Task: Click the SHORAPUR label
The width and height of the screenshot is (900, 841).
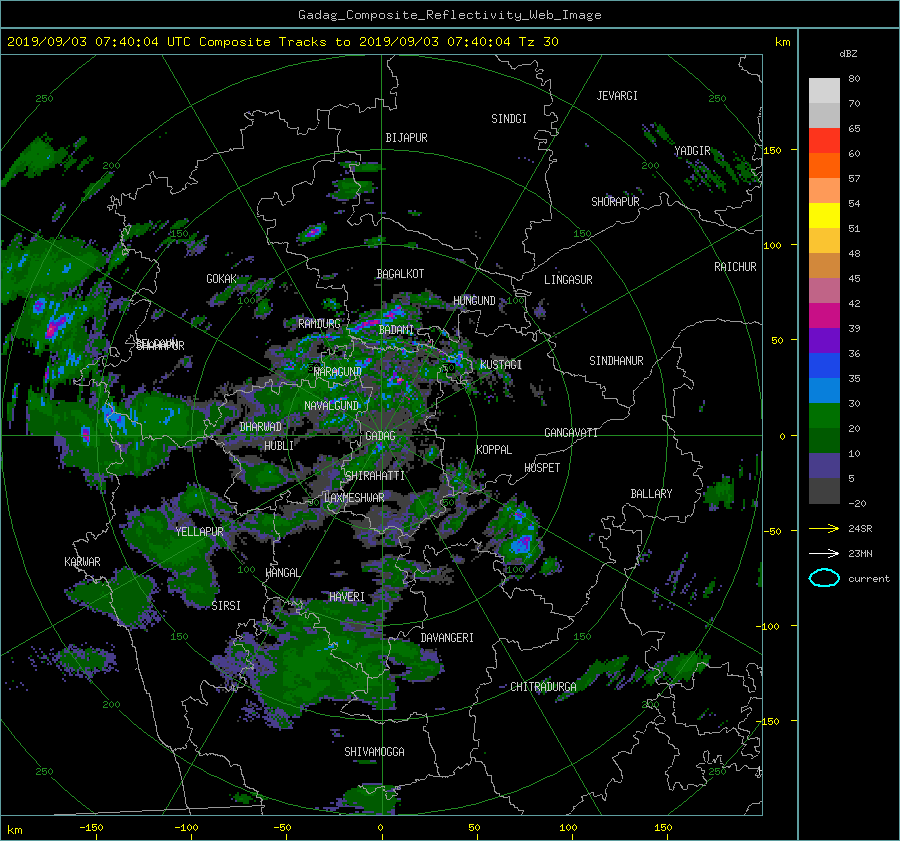Action: (x=615, y=201)
